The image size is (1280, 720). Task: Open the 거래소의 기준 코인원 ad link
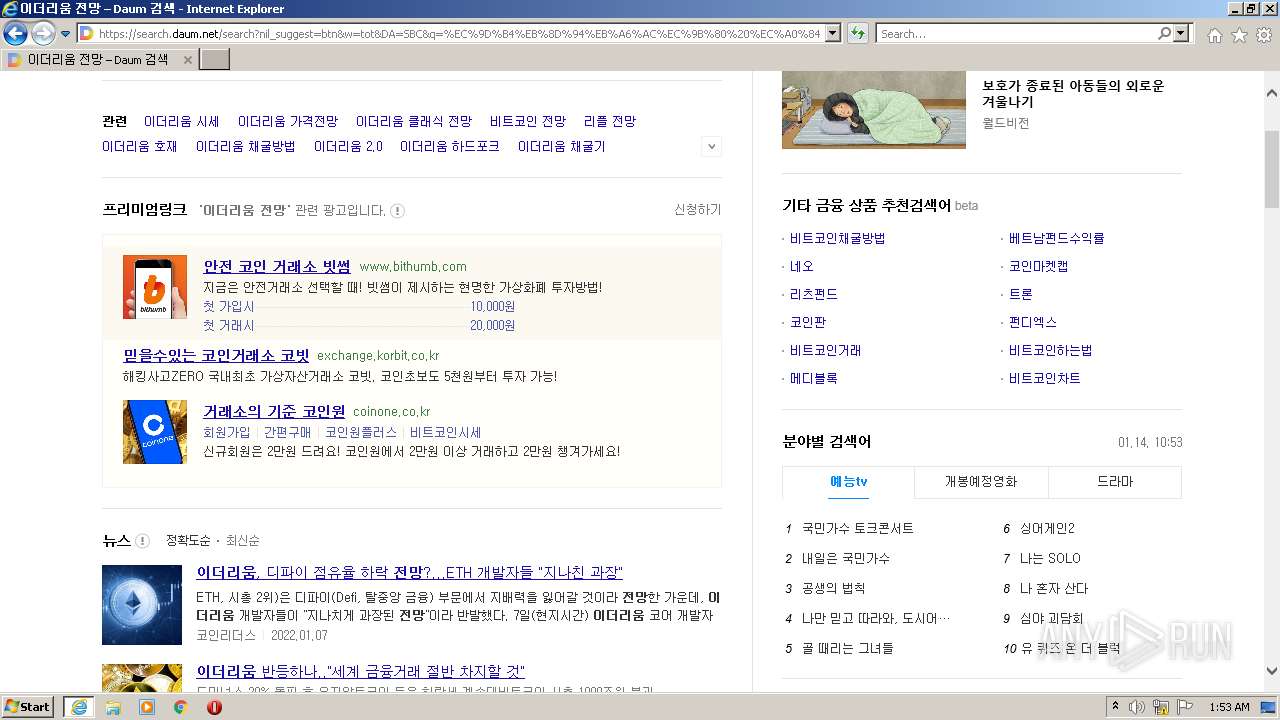point(274,412)
